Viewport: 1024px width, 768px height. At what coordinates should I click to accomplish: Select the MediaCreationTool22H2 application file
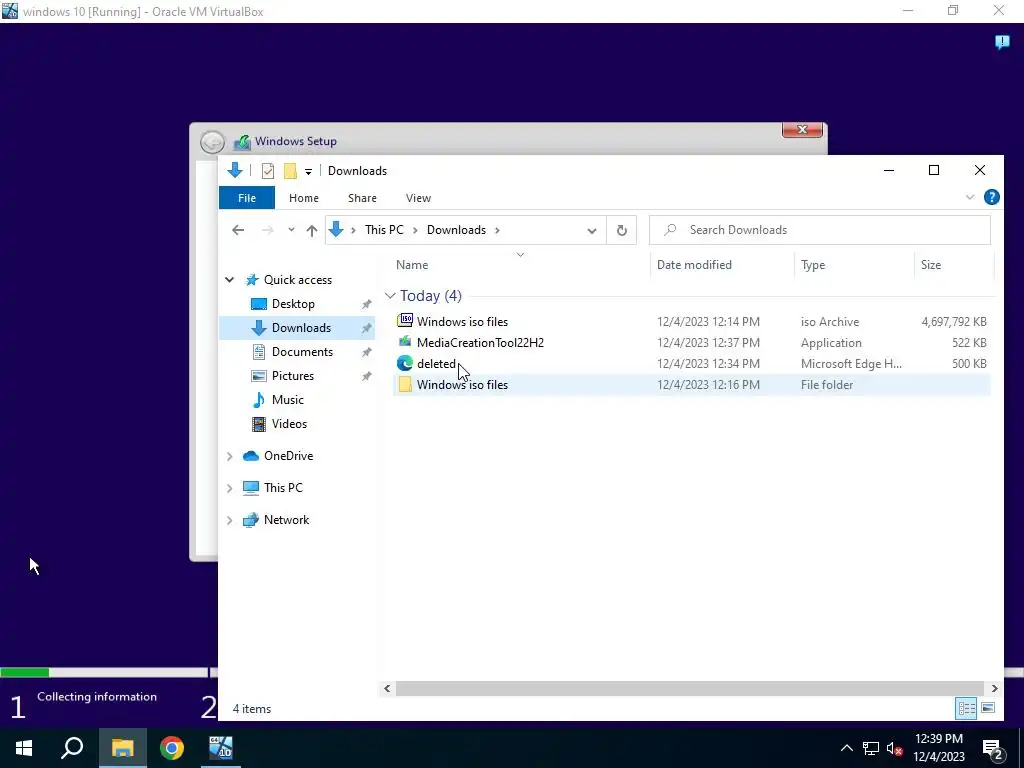(x=692, y=342)
